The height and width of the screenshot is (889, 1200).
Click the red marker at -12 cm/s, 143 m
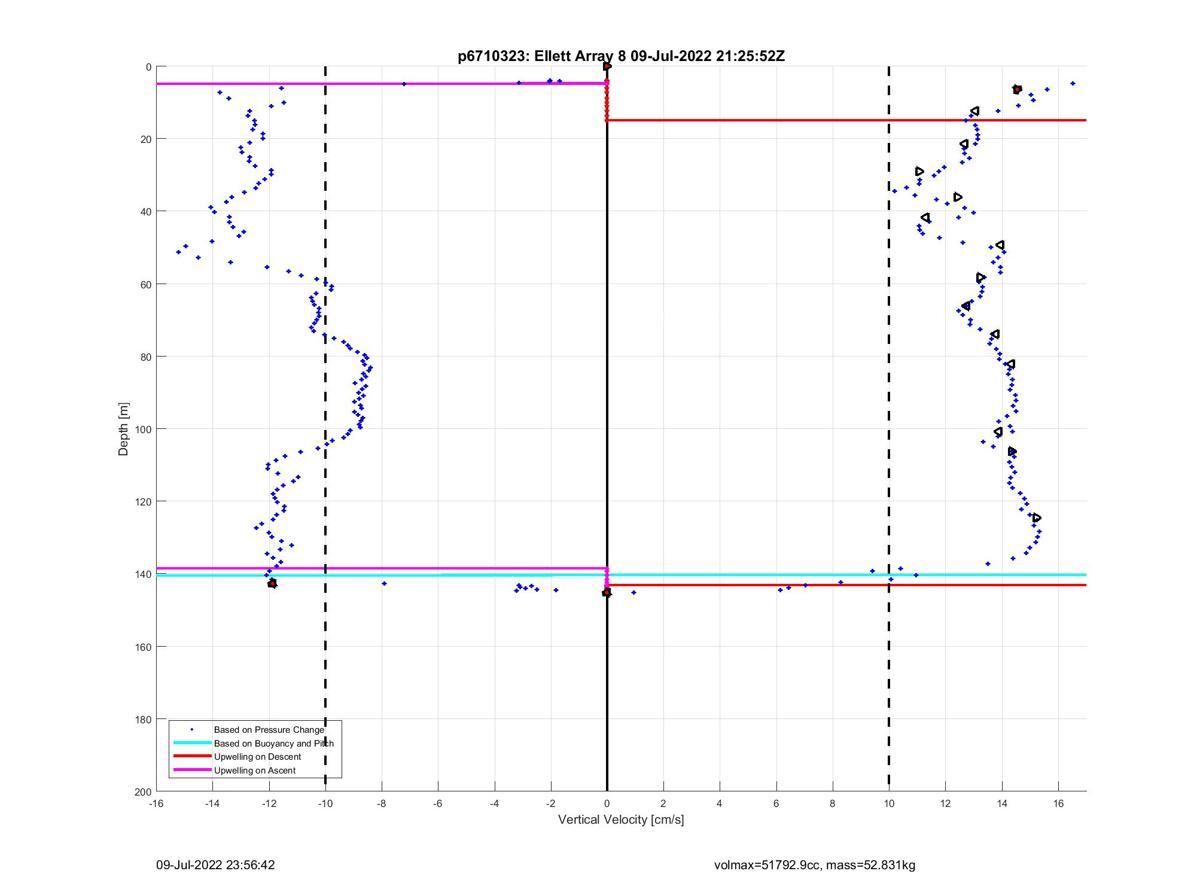[272, 583]
